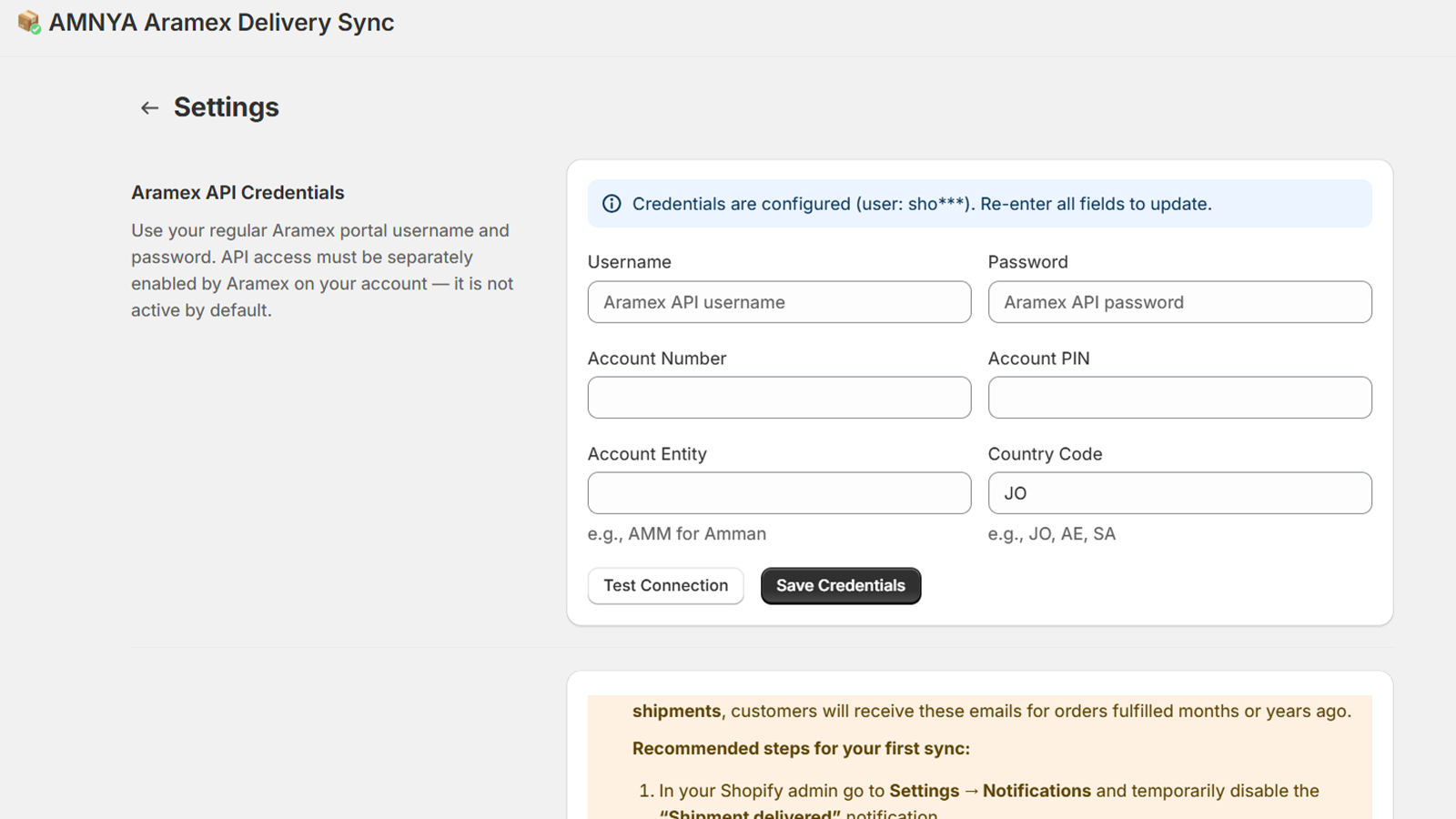1456x819 pixels.
Task: Click the 'e.g., JO, AE, SA' hint
Action: tap(1052, 534)
